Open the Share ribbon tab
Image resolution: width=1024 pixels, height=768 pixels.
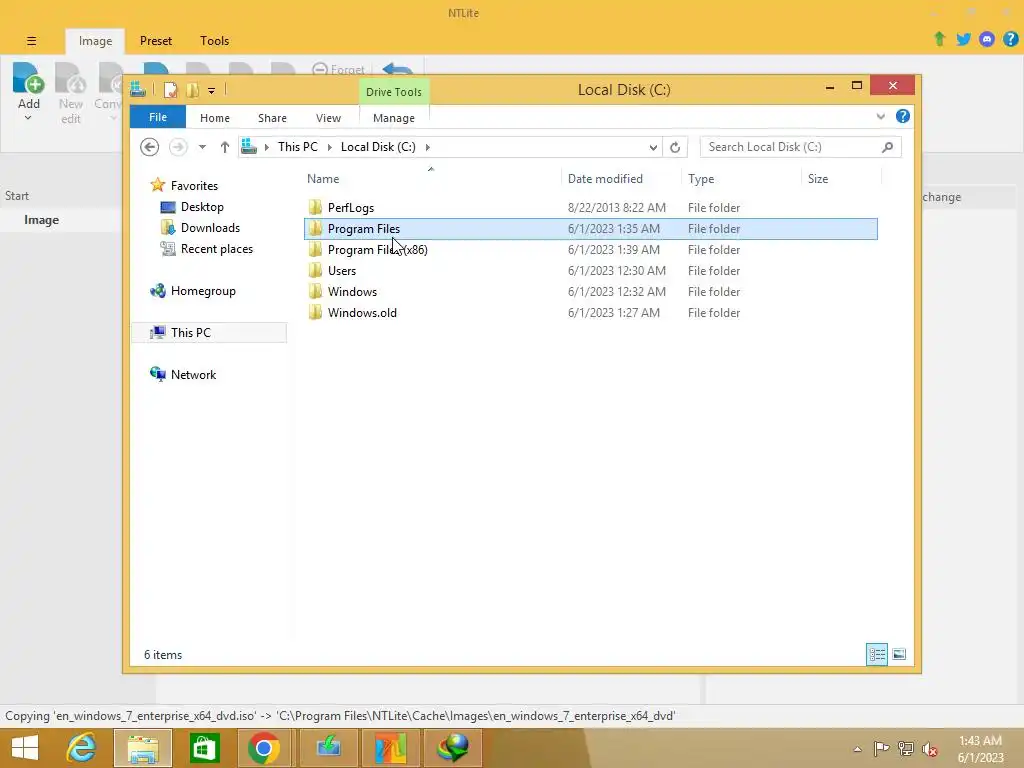click(x=272, y=118)
